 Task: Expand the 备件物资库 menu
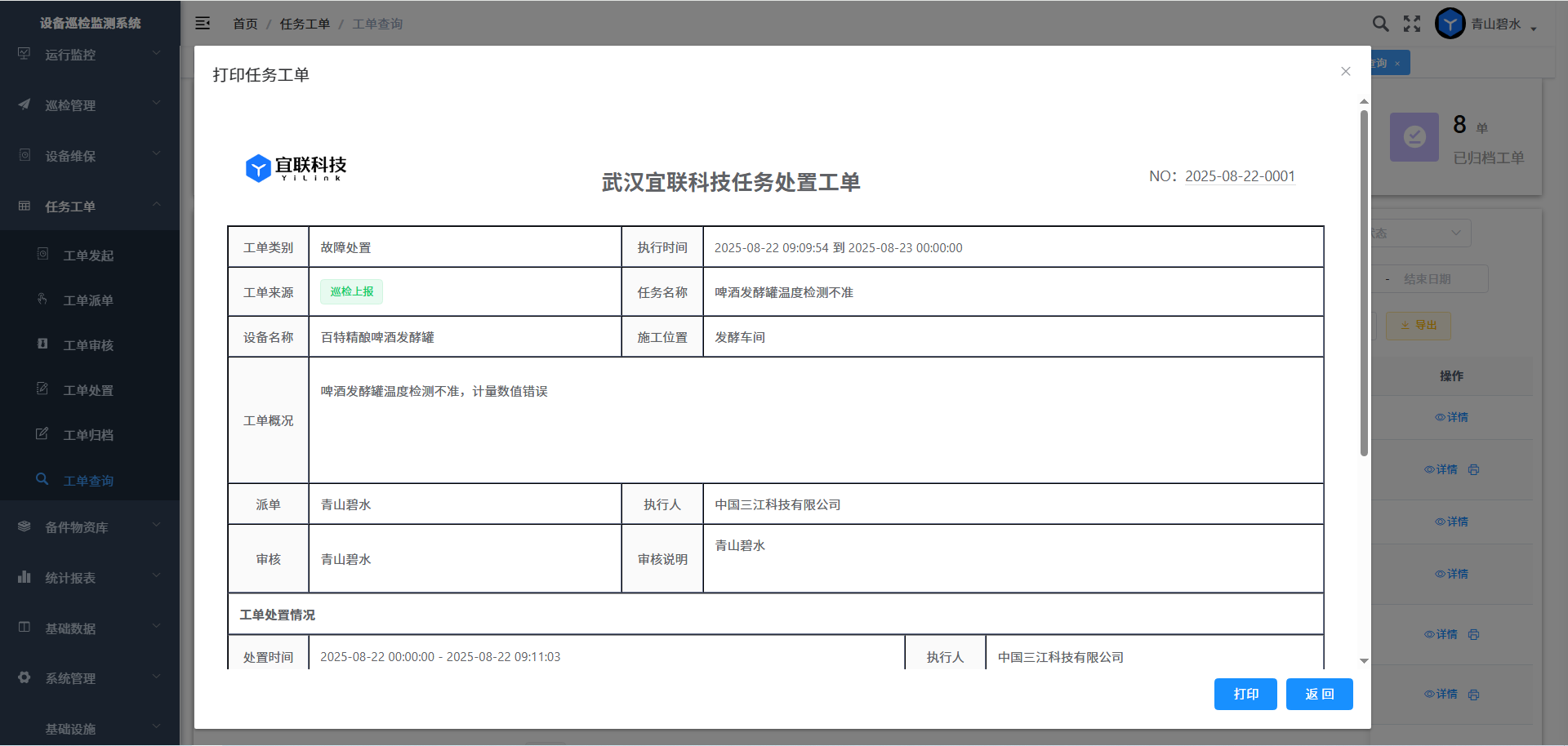click(x=90, y=527)
